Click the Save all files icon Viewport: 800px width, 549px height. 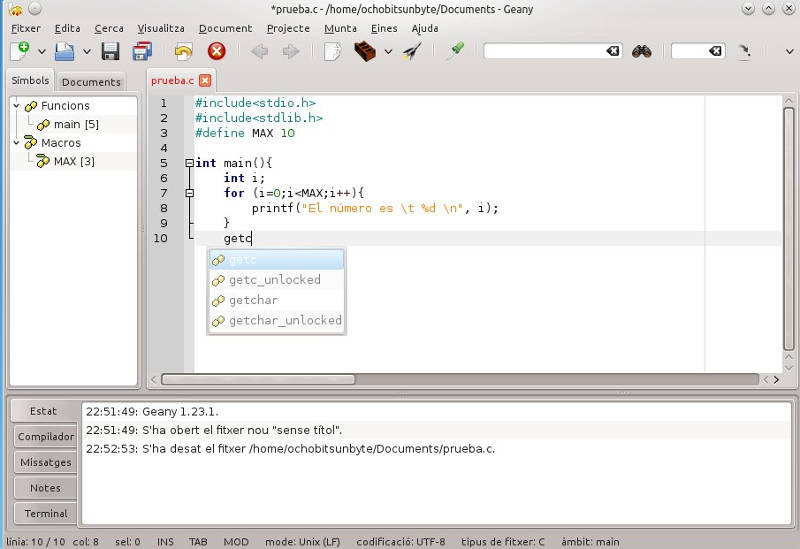[142, 51]
